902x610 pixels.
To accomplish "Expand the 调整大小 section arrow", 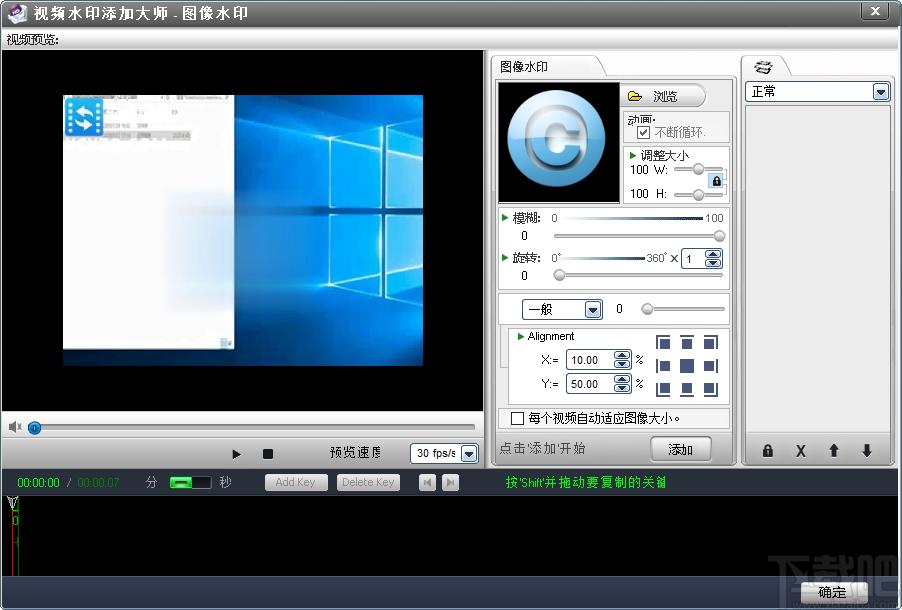I will point(633,155).
